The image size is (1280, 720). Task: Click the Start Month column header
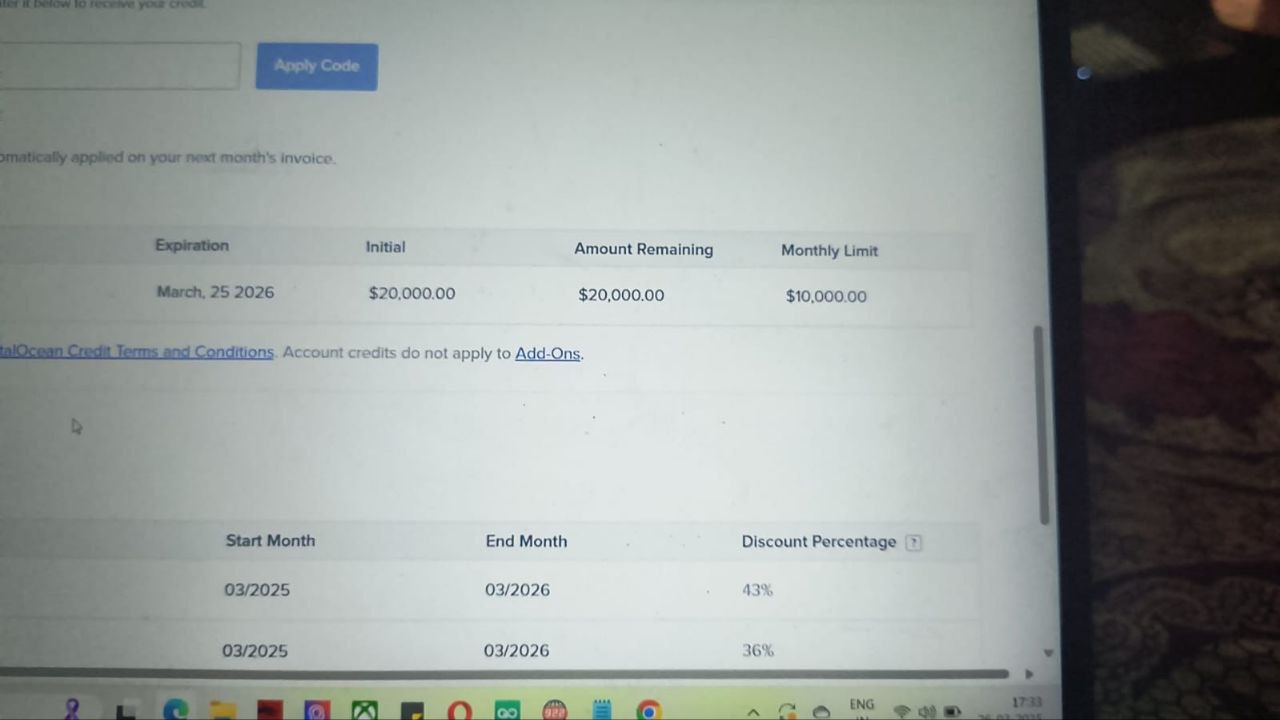pos(270,540)
